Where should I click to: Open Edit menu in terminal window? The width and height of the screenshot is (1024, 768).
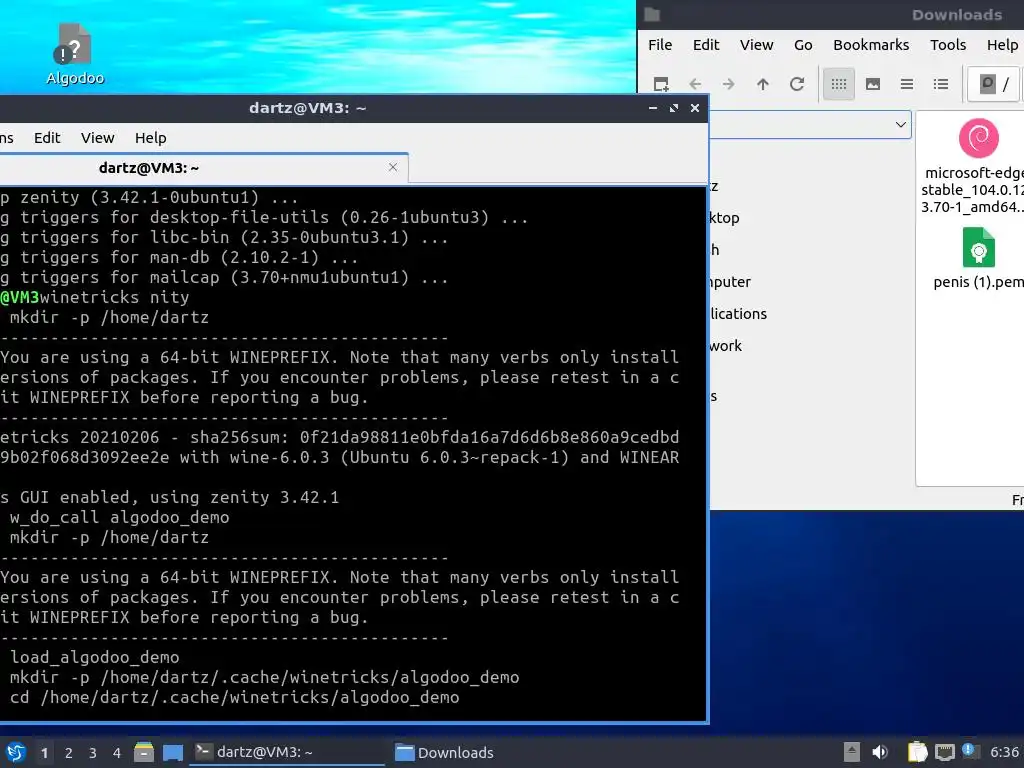coord(47,138)
